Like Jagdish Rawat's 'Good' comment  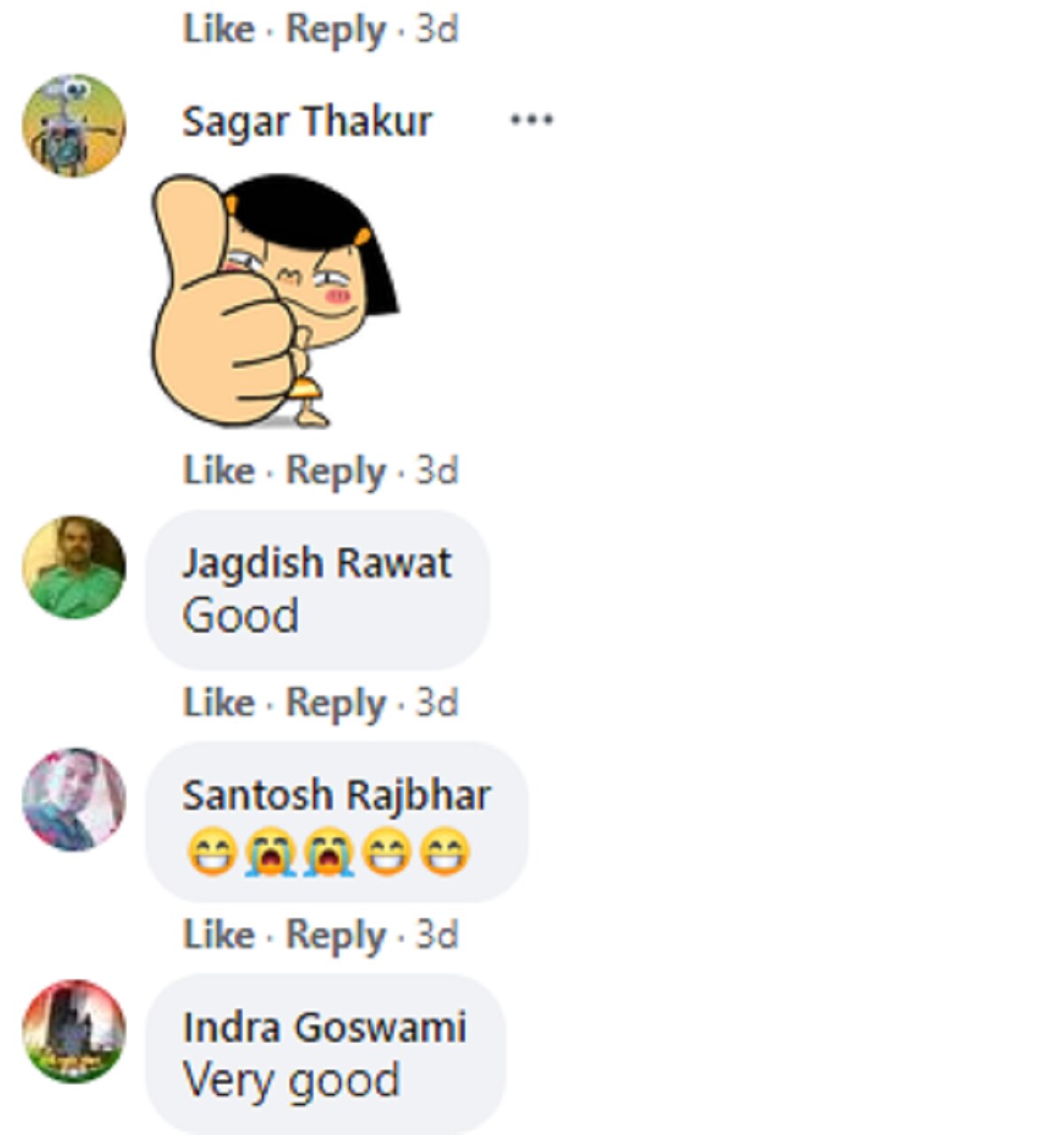coord(219,703)
